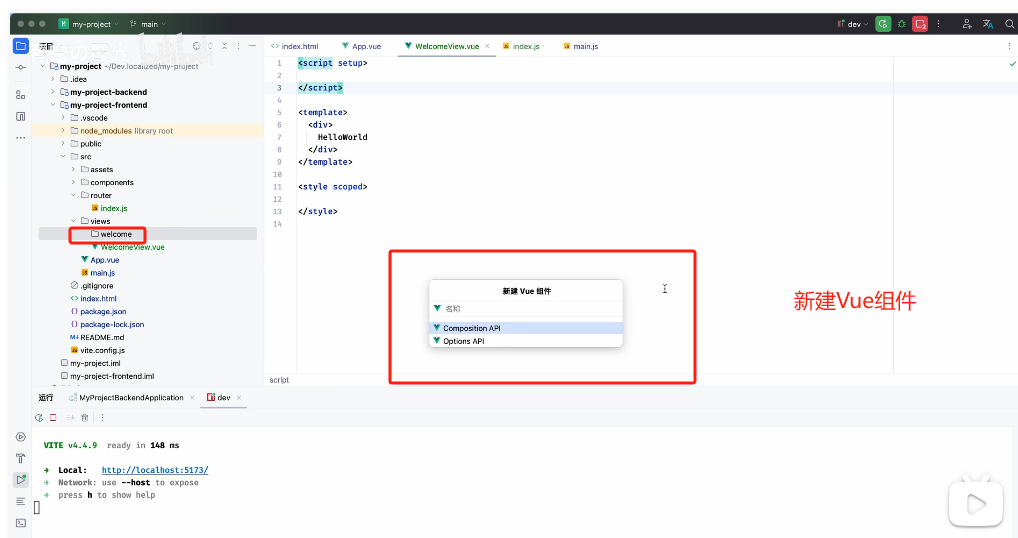Debug the dev configuration with the bug icon

[x=902, y=24]
